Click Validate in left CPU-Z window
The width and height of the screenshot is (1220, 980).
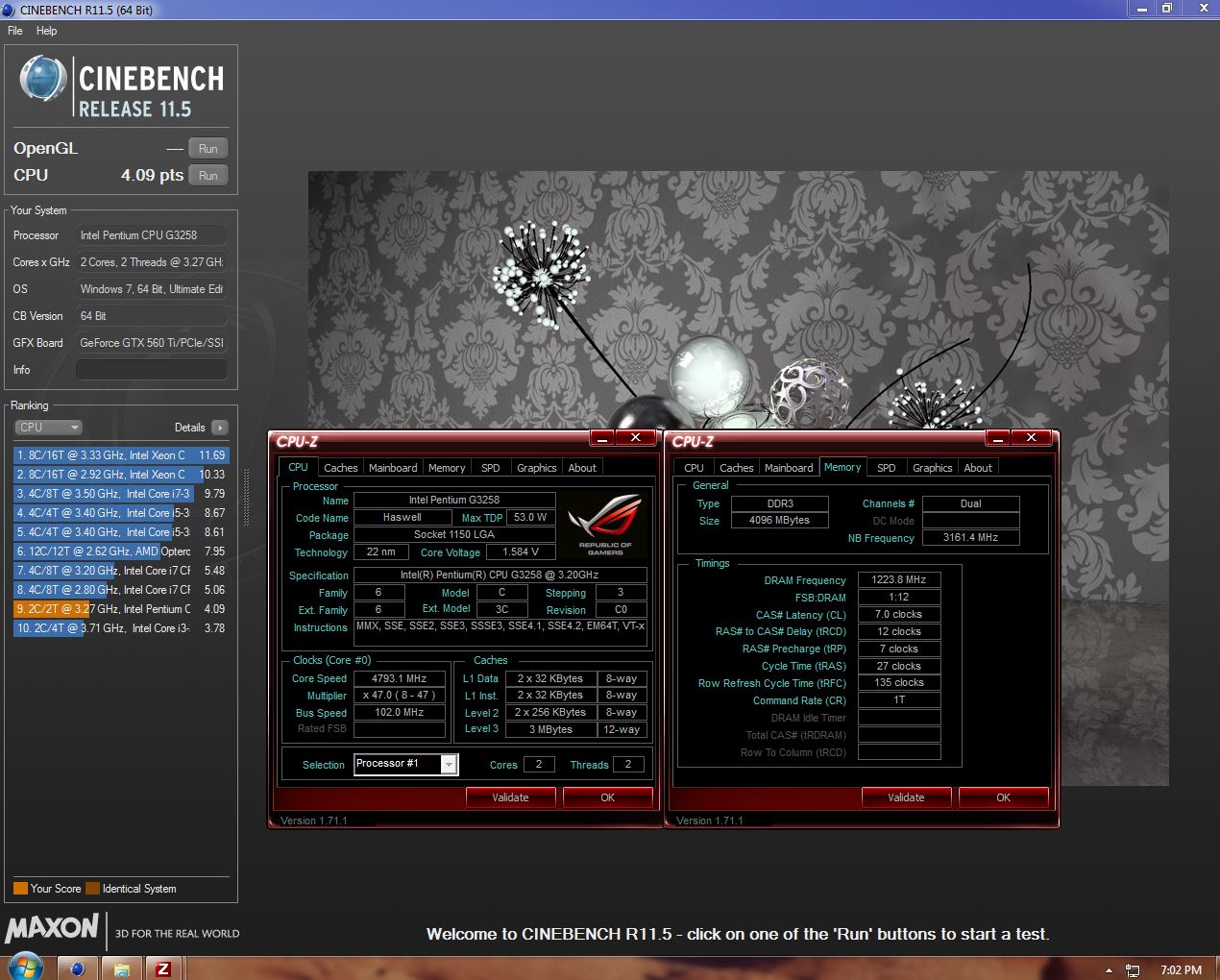click(510, 797)
